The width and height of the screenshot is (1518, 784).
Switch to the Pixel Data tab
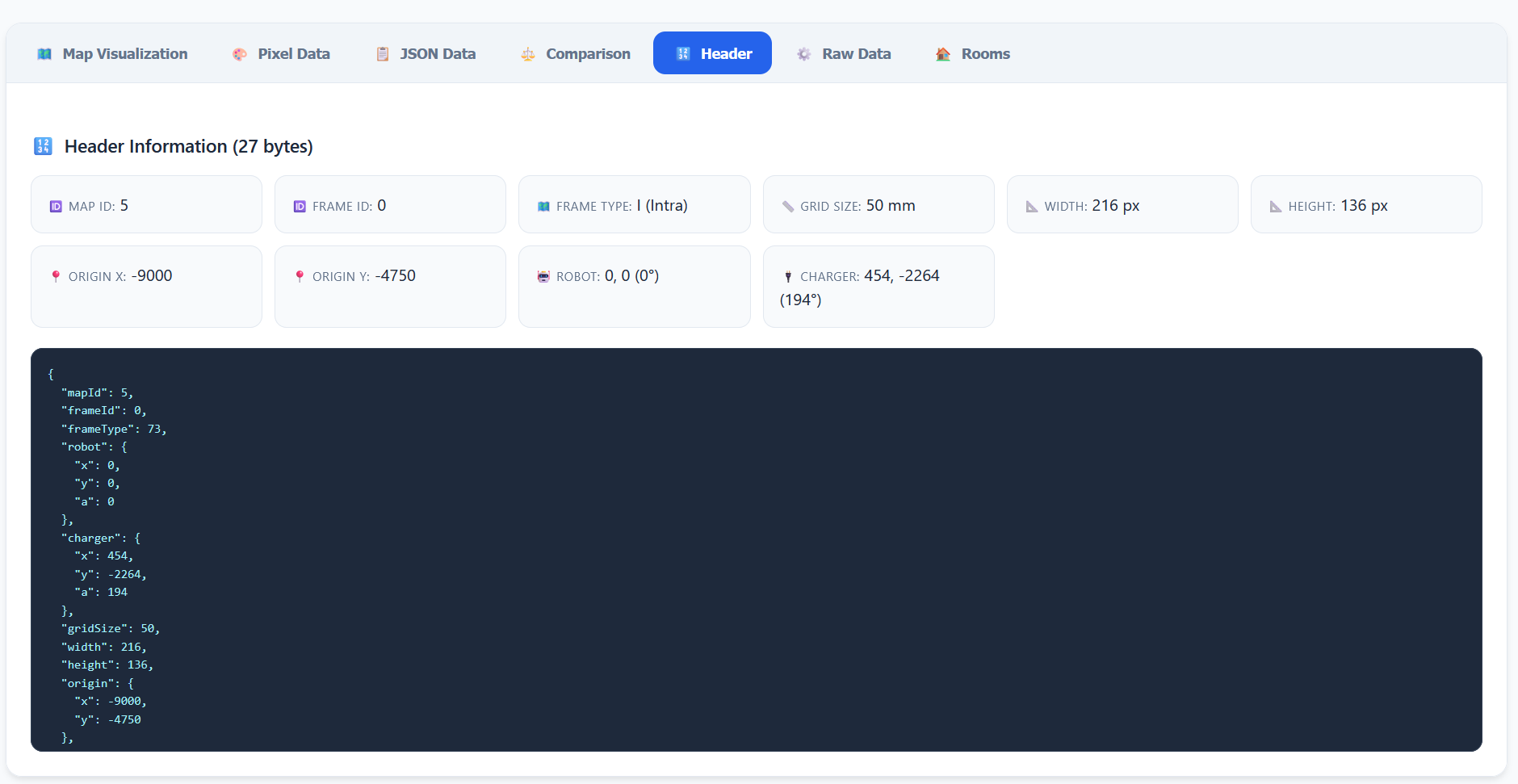point(281,53)
